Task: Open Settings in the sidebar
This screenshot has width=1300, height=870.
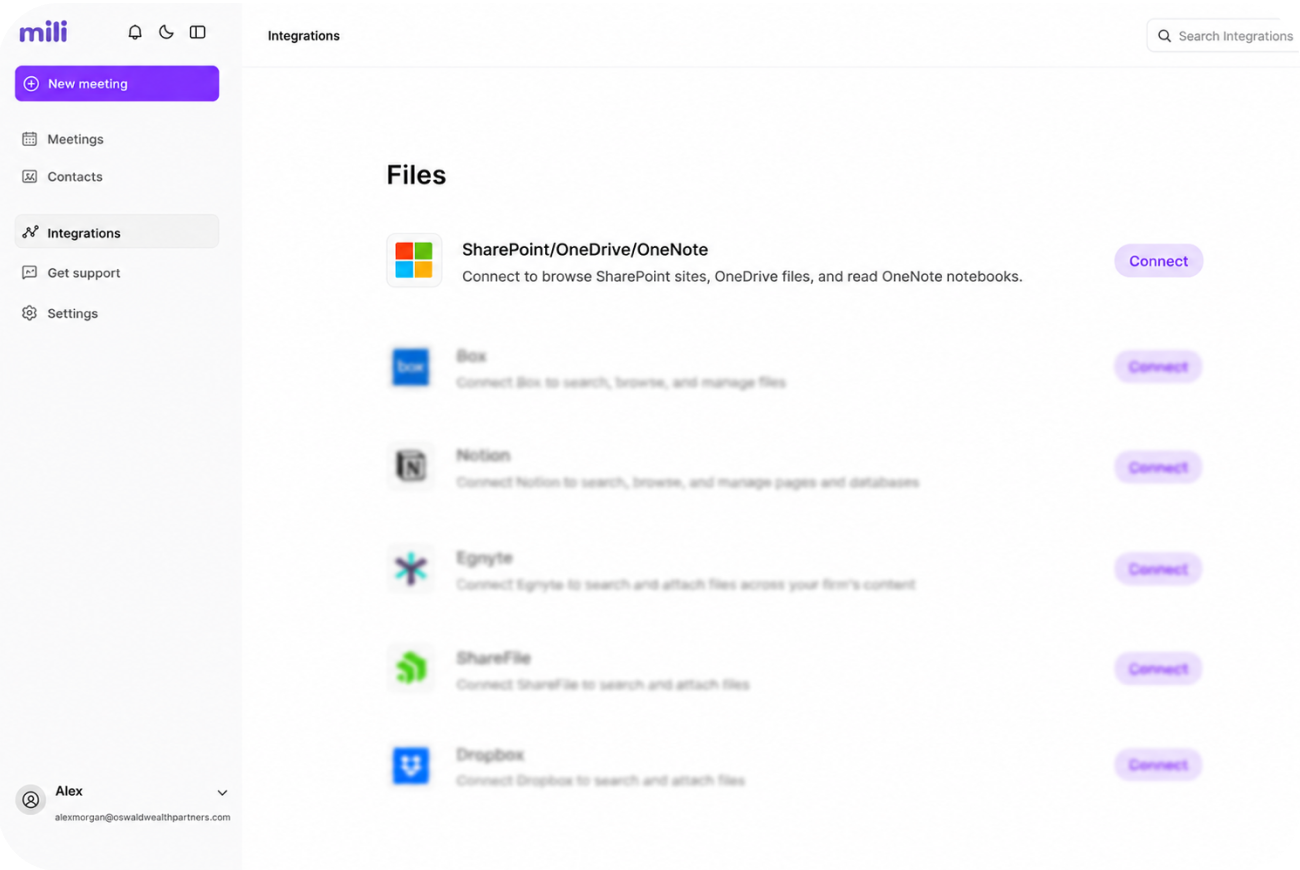Action: pyautogui.click(x=117, y=313)
